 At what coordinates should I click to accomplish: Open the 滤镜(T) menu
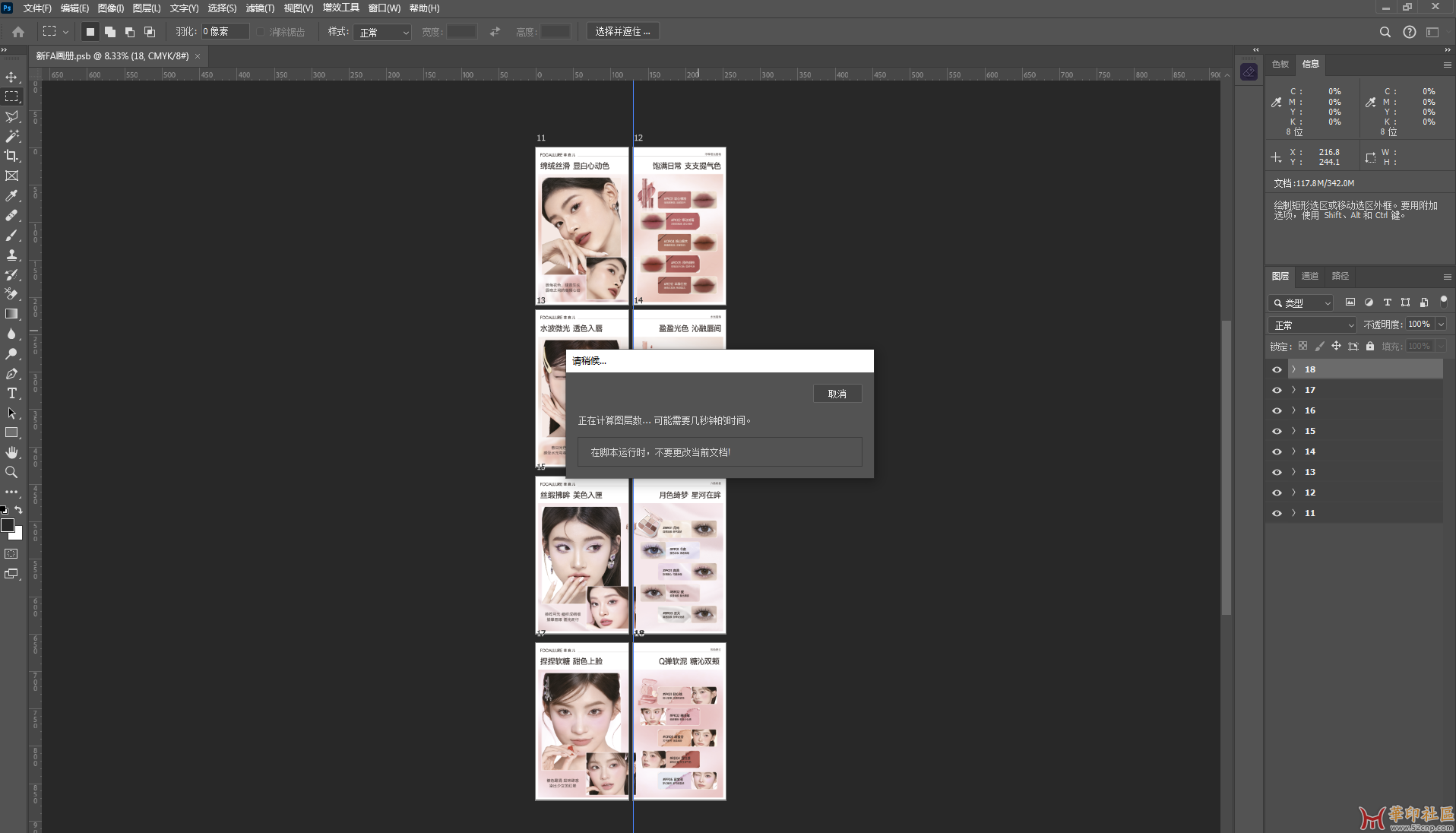pos(260,8)
